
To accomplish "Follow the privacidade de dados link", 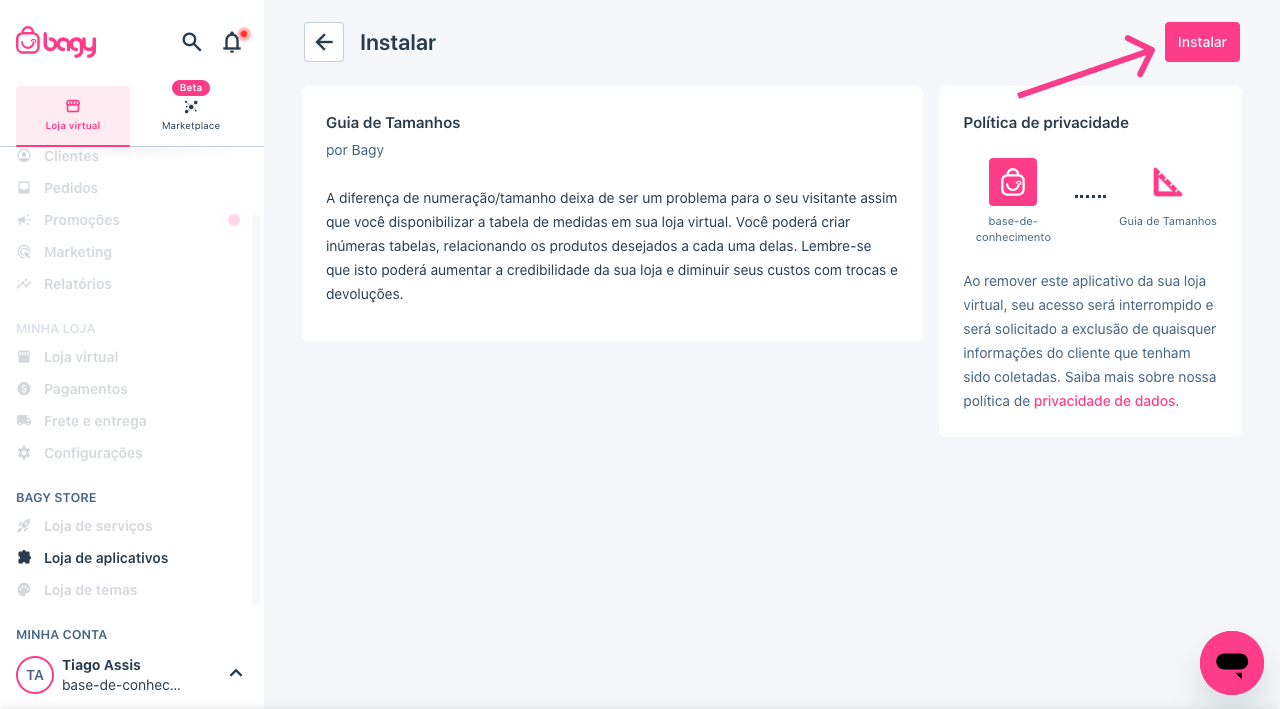I will (x=1105, y=401).
